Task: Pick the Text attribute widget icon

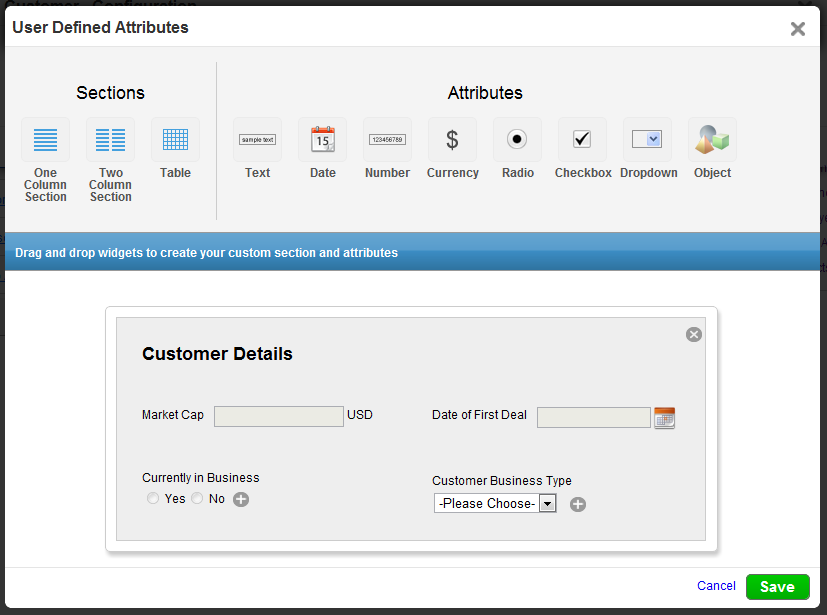Action: (x=257, y=140)
